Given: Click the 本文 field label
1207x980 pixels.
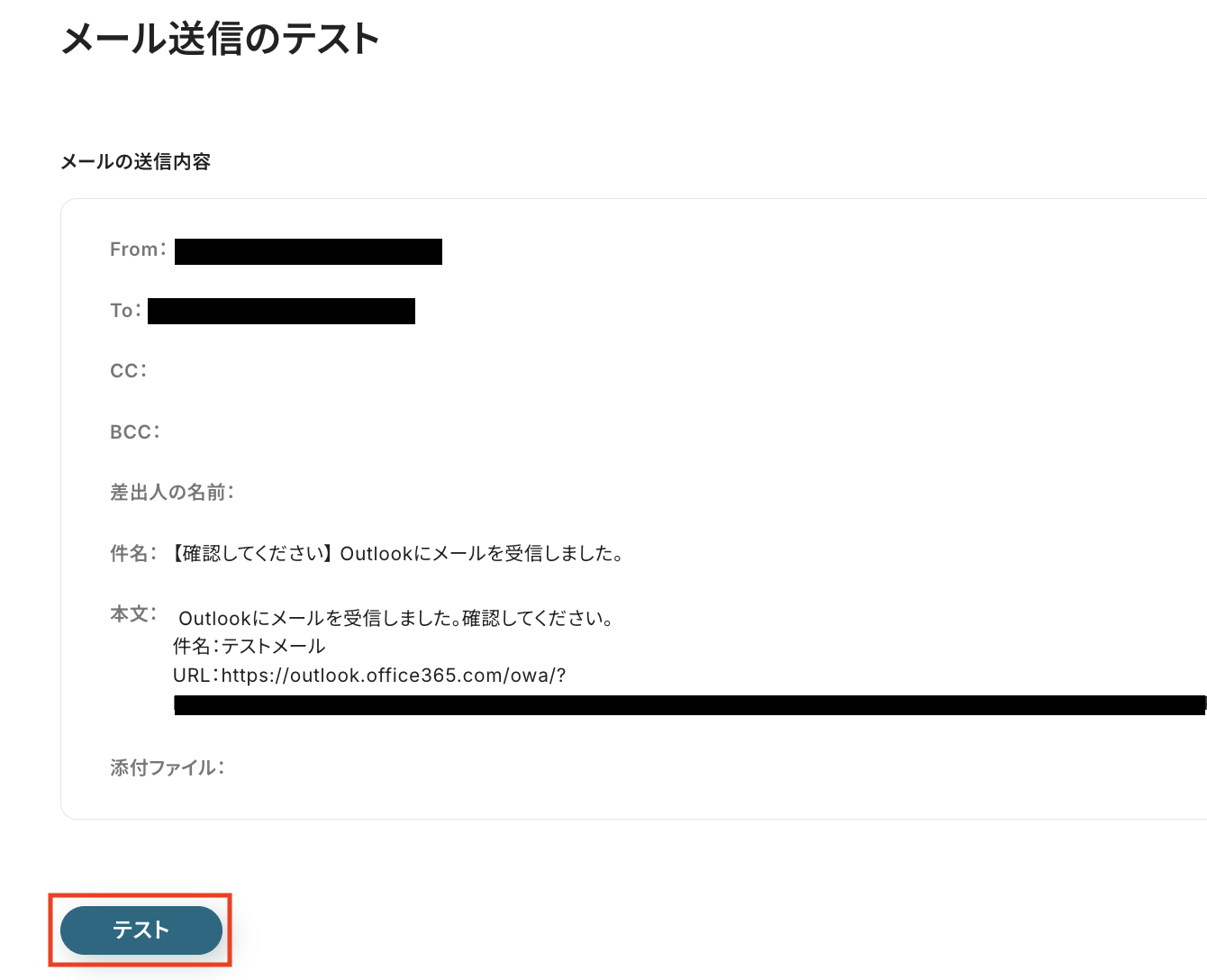Looking at the screenshot, I should tap(133, 614).
